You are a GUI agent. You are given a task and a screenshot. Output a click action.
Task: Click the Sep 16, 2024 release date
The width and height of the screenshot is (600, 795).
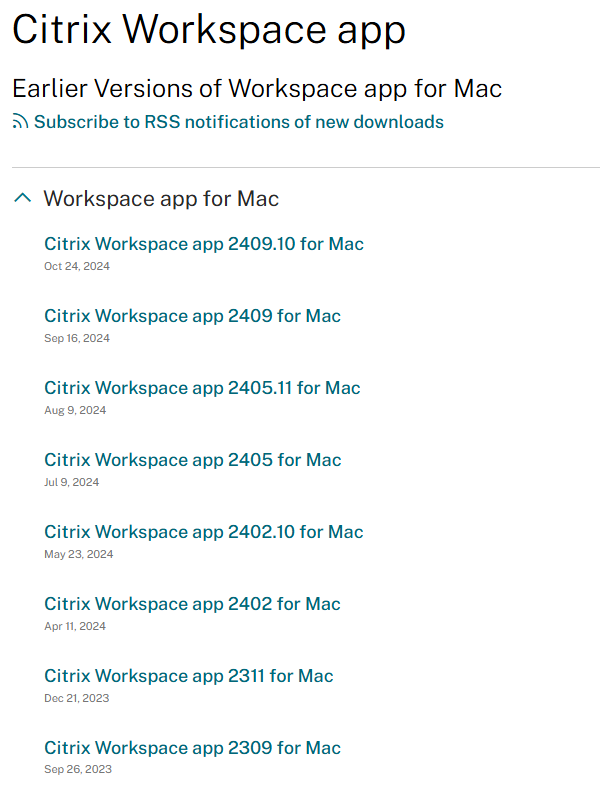click(77, 338)
